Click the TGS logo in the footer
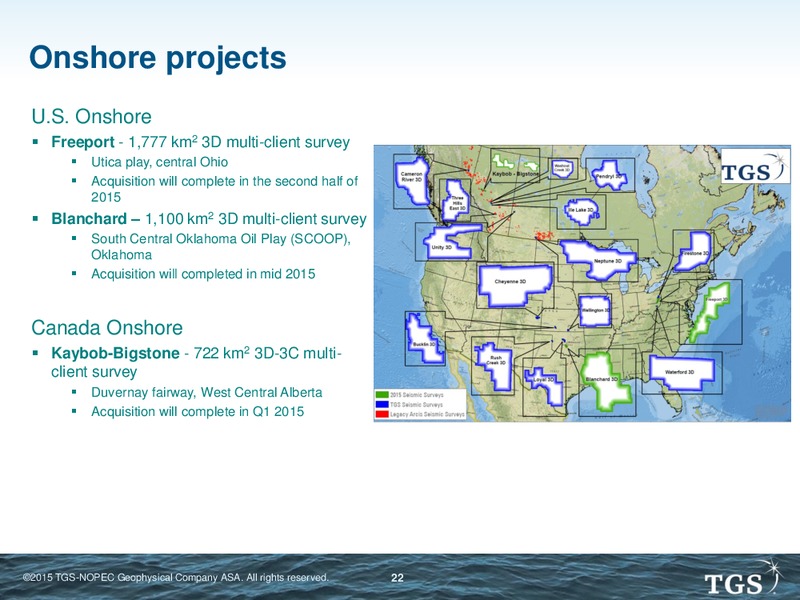800x600 pixels. pyautogui.click(x=744, y=578)
